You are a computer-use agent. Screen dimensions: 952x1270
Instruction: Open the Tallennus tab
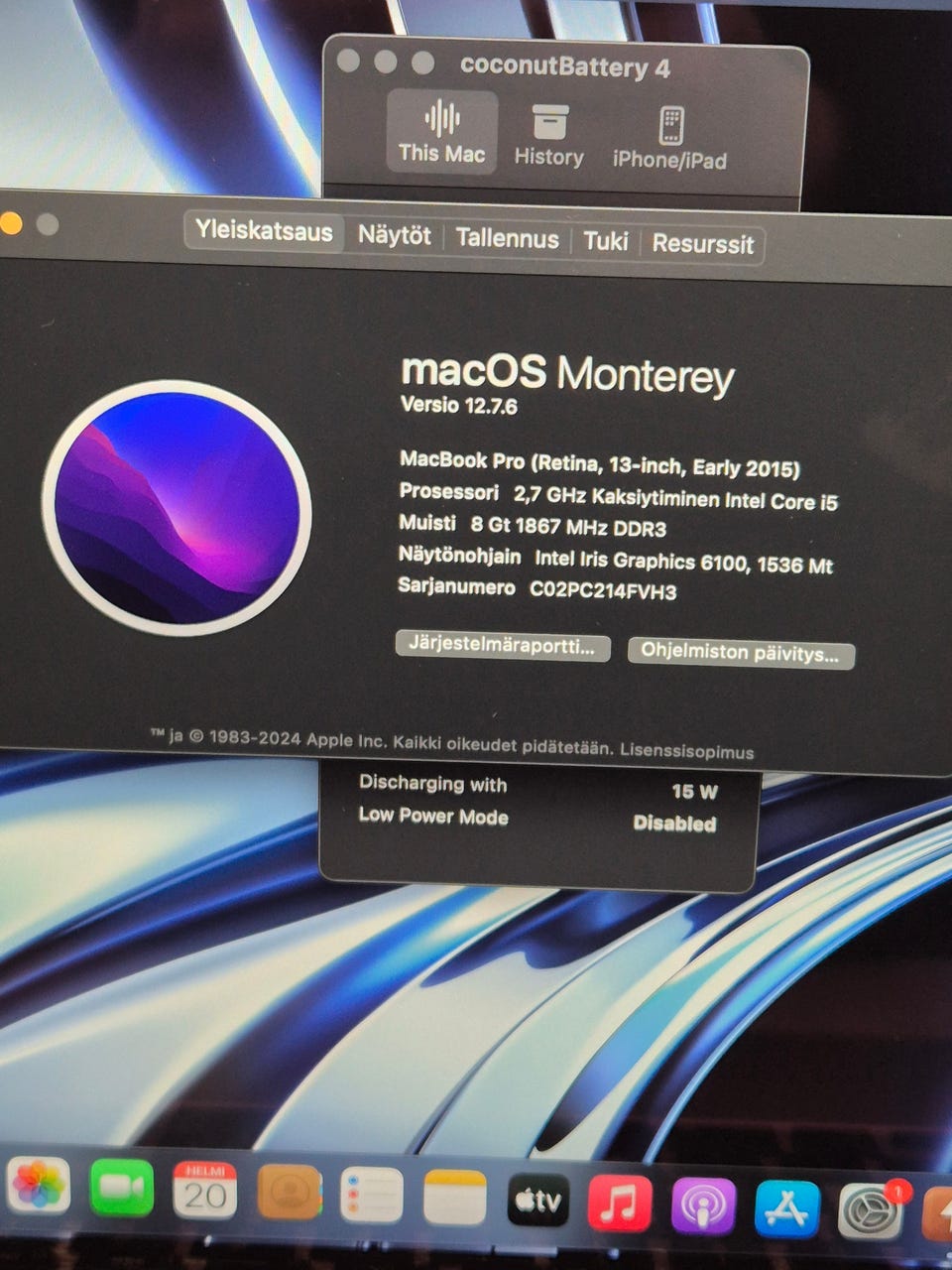[507, 239]
